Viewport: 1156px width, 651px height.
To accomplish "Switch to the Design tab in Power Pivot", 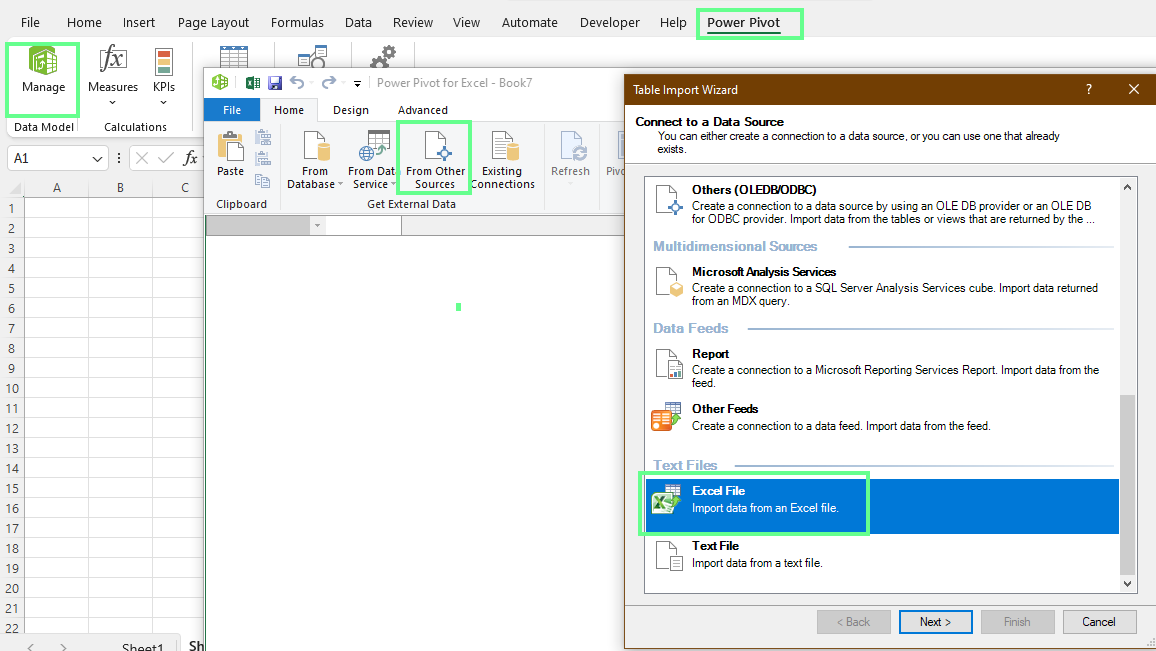I will point(352,110).
